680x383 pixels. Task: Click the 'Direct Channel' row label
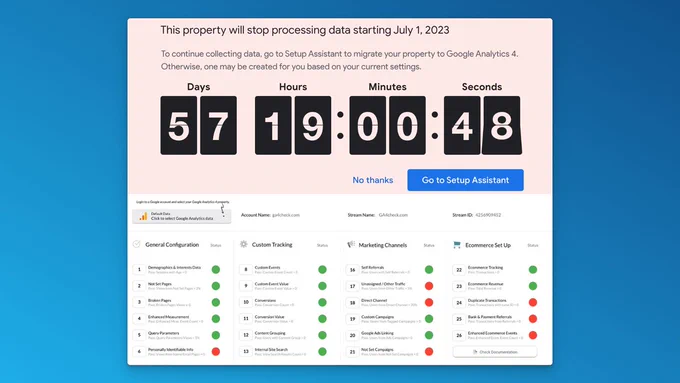click(374, 300)
